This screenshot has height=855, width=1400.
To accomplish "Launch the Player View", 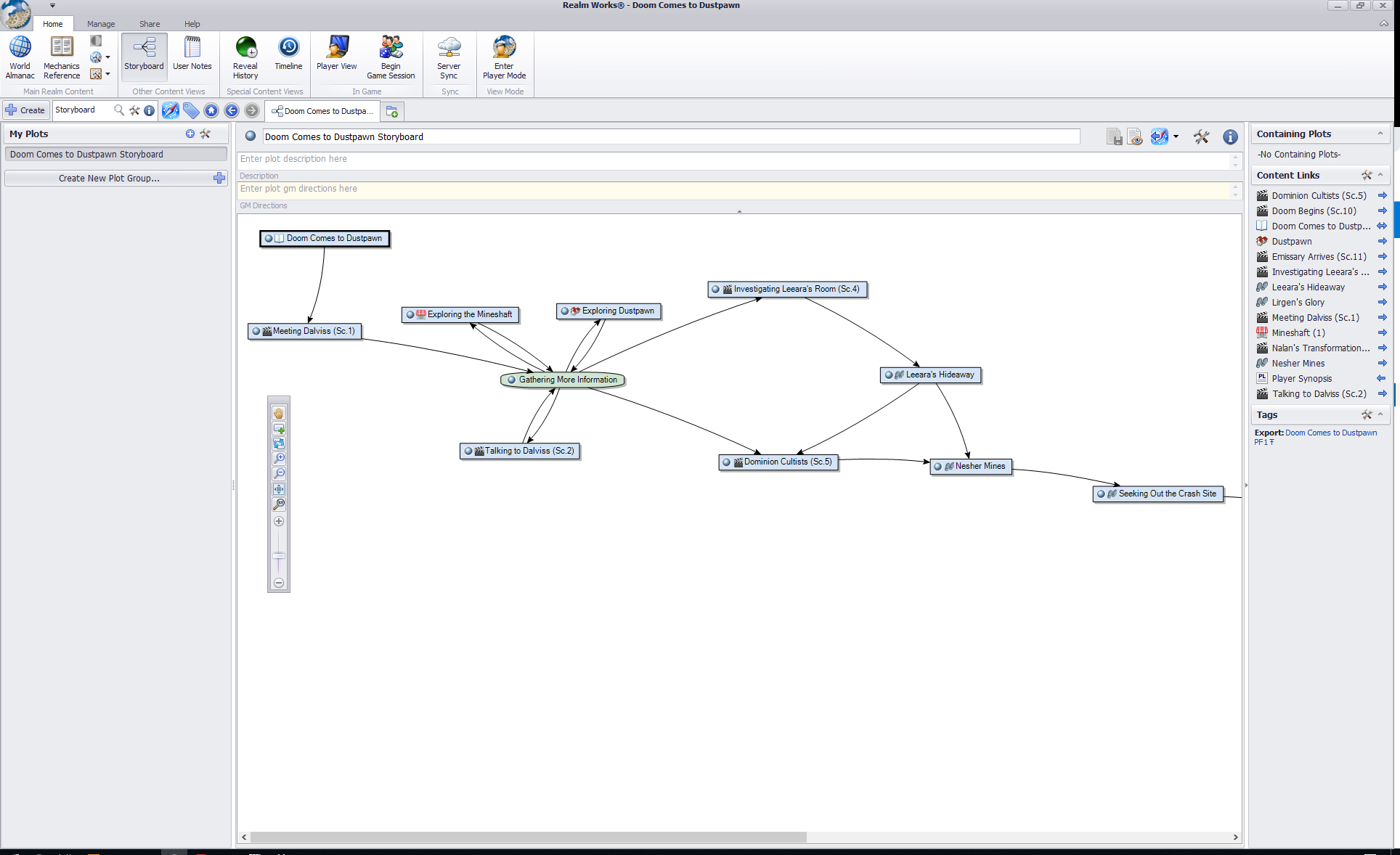I will click(x=336, y=54).
